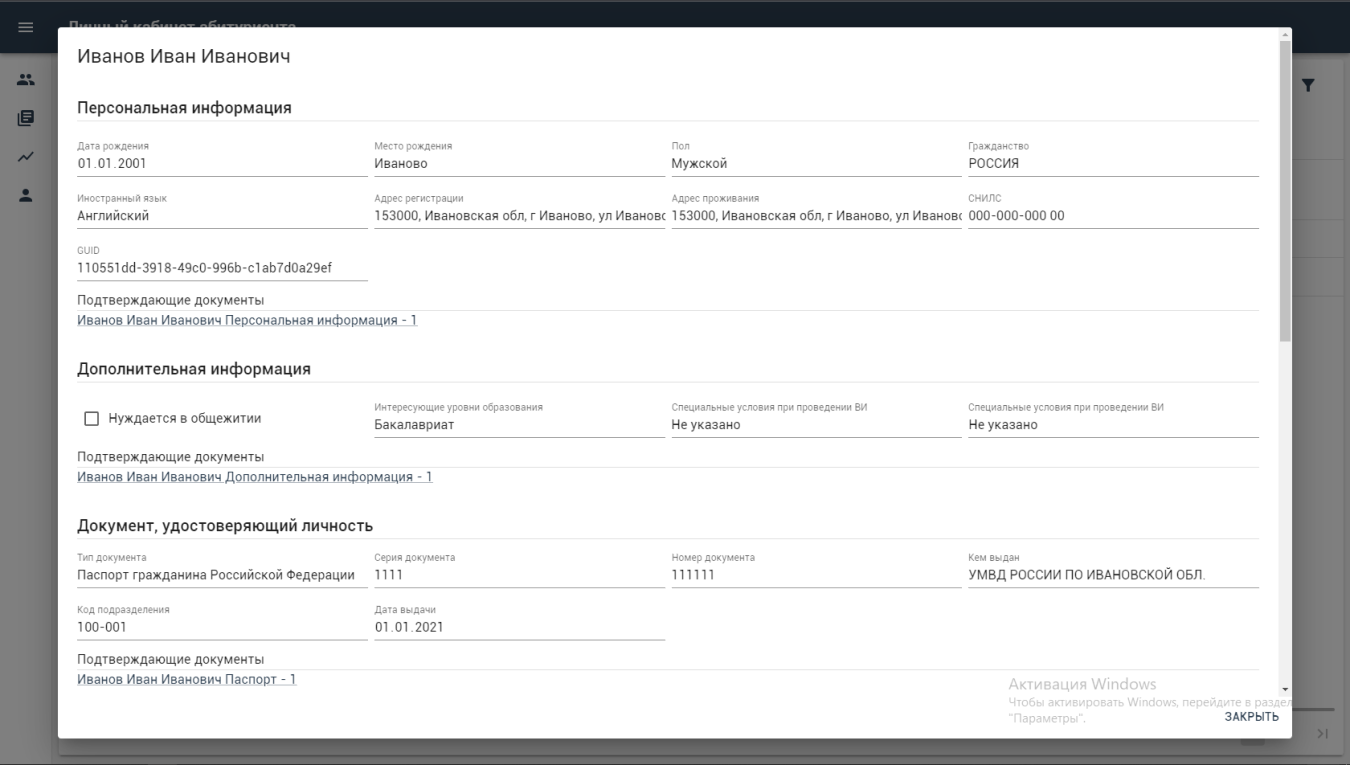Toggle the "Нуждается в общежитии" checkbox
This screenshot has height=765, width=1350.
tap(92, 419)
